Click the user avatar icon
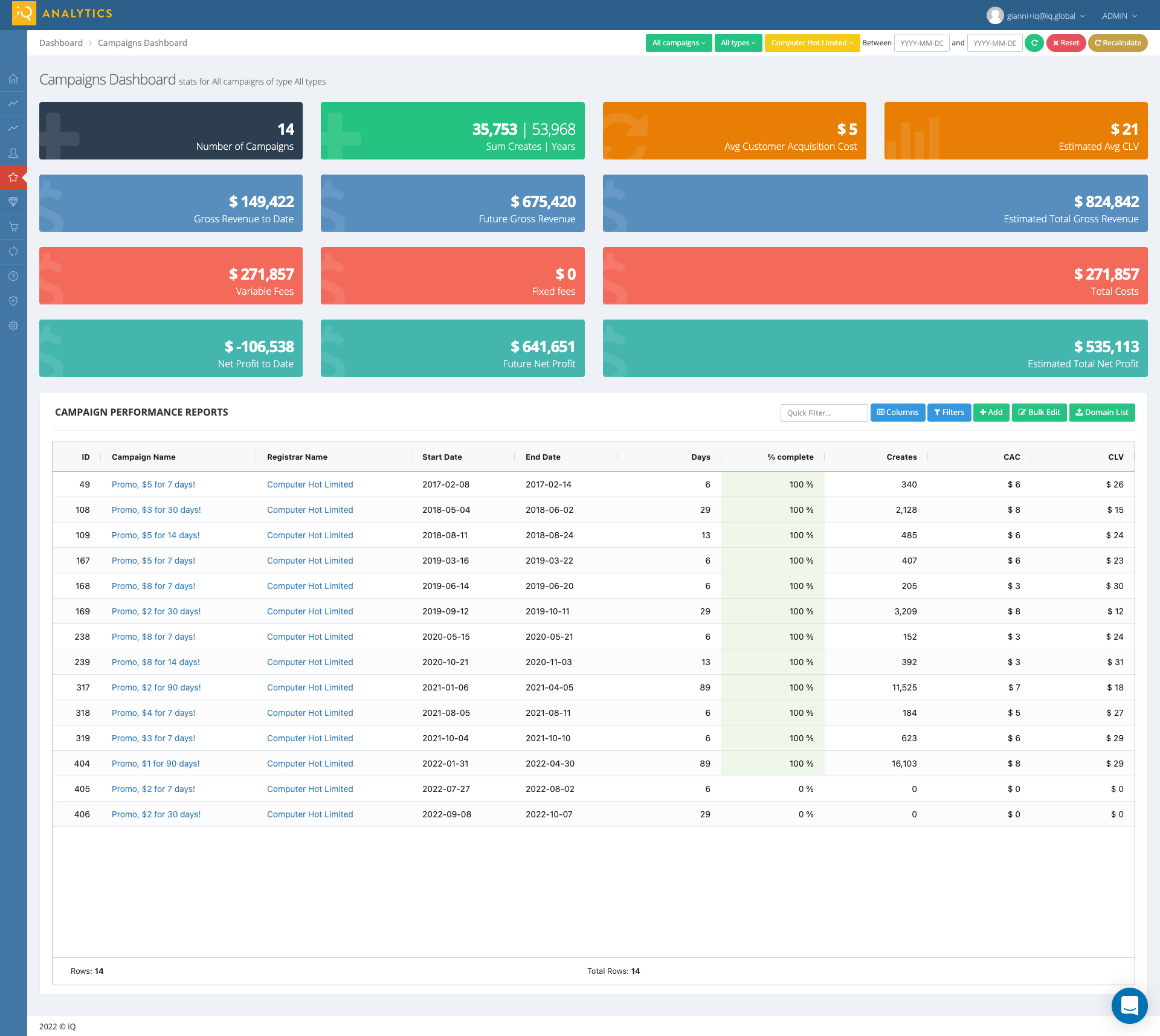The image size is (1160, 1036). [x=995, y=16]
